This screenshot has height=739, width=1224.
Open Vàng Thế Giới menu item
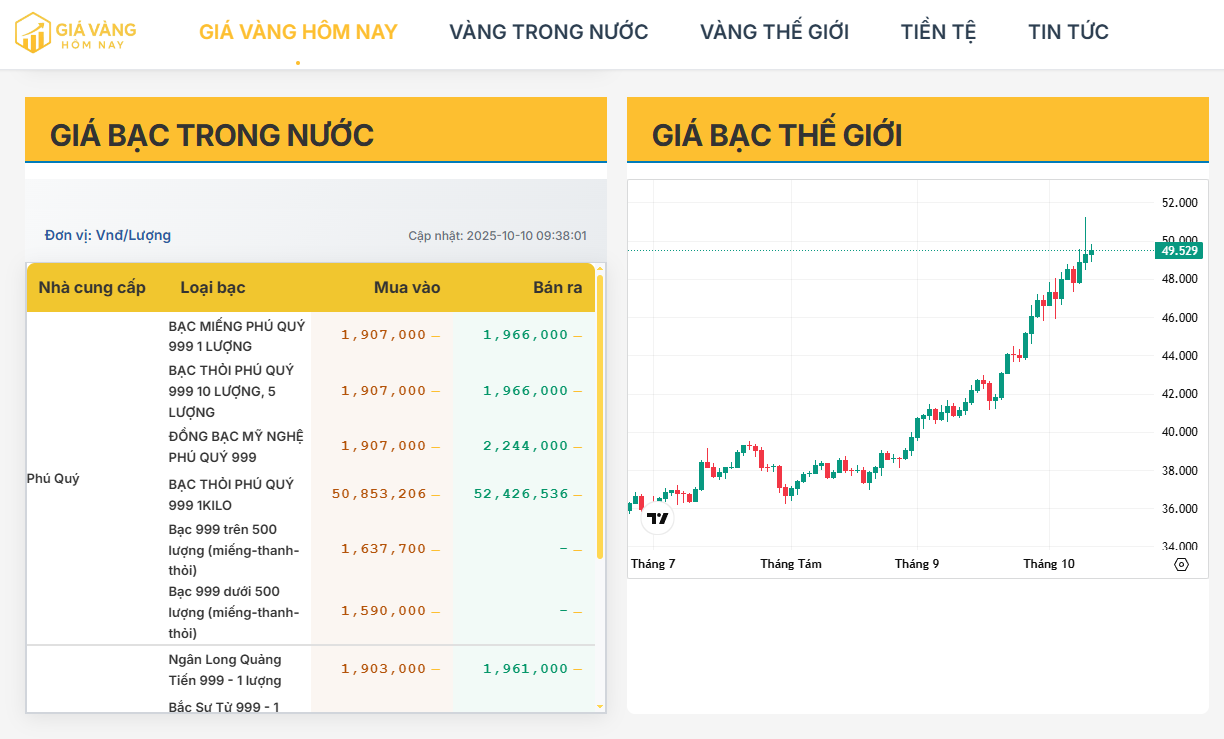[x=774, y=32]
